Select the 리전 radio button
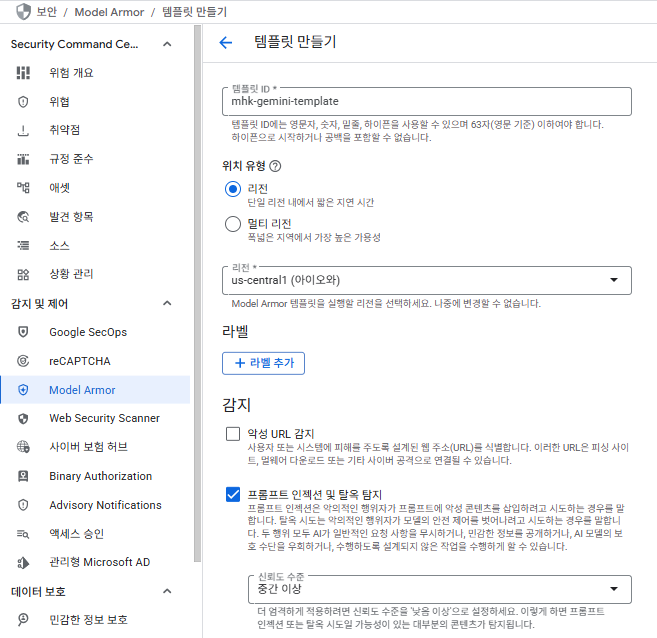 click(x=233, y=189)
